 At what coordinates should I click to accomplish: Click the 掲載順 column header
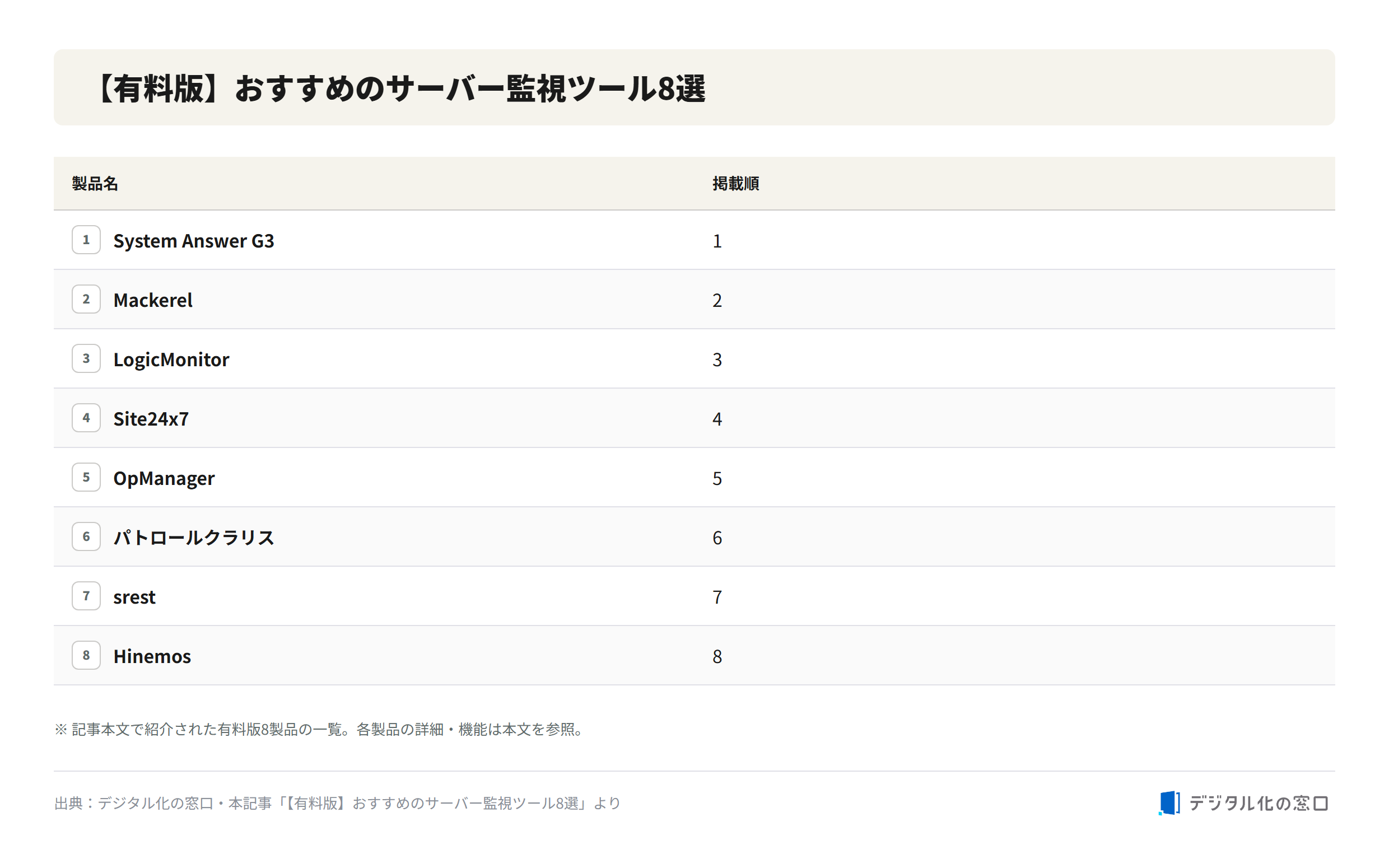click(x=736, y=184)
